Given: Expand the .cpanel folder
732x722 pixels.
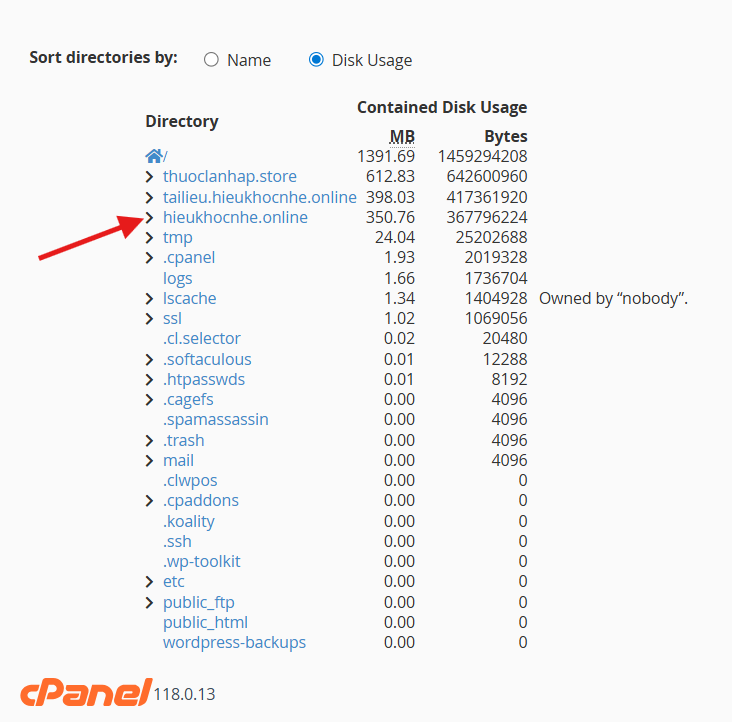Looking at the screenshot, I should (x=149, y=258).
